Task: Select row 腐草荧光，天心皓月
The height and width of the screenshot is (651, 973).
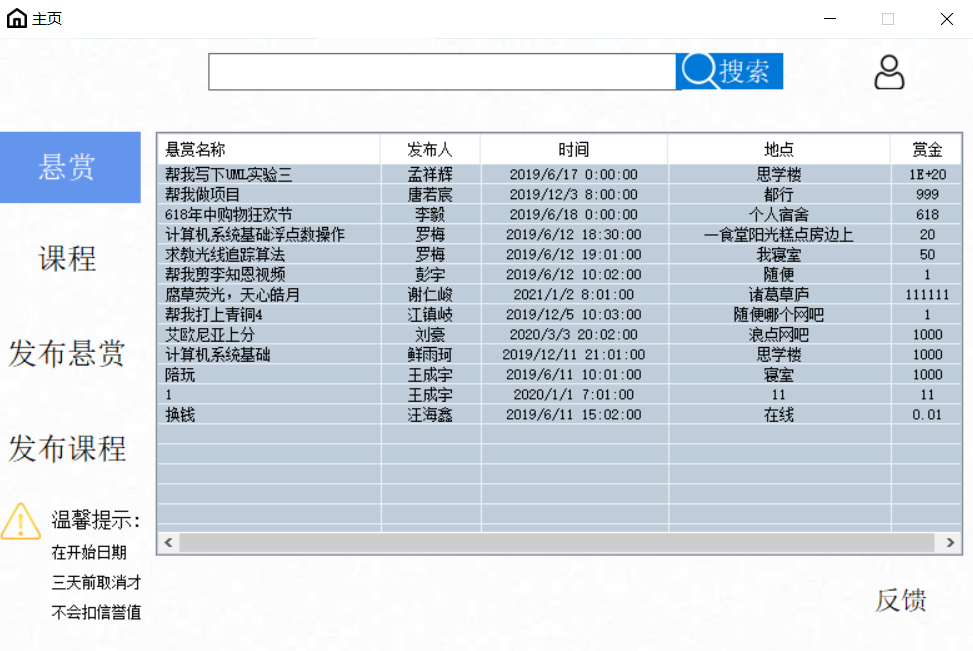Action: tap(559, 294)
